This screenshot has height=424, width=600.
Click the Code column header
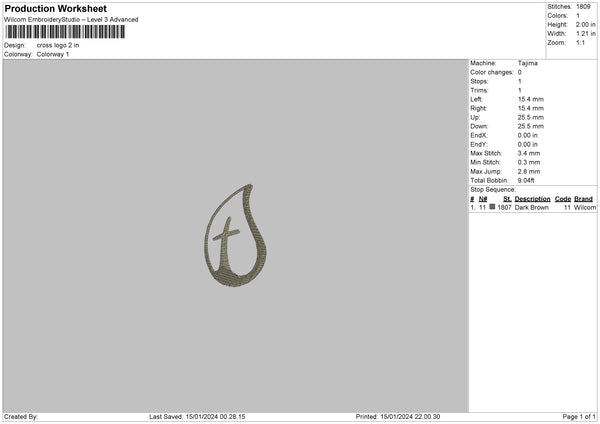click(x=563, y=199)
